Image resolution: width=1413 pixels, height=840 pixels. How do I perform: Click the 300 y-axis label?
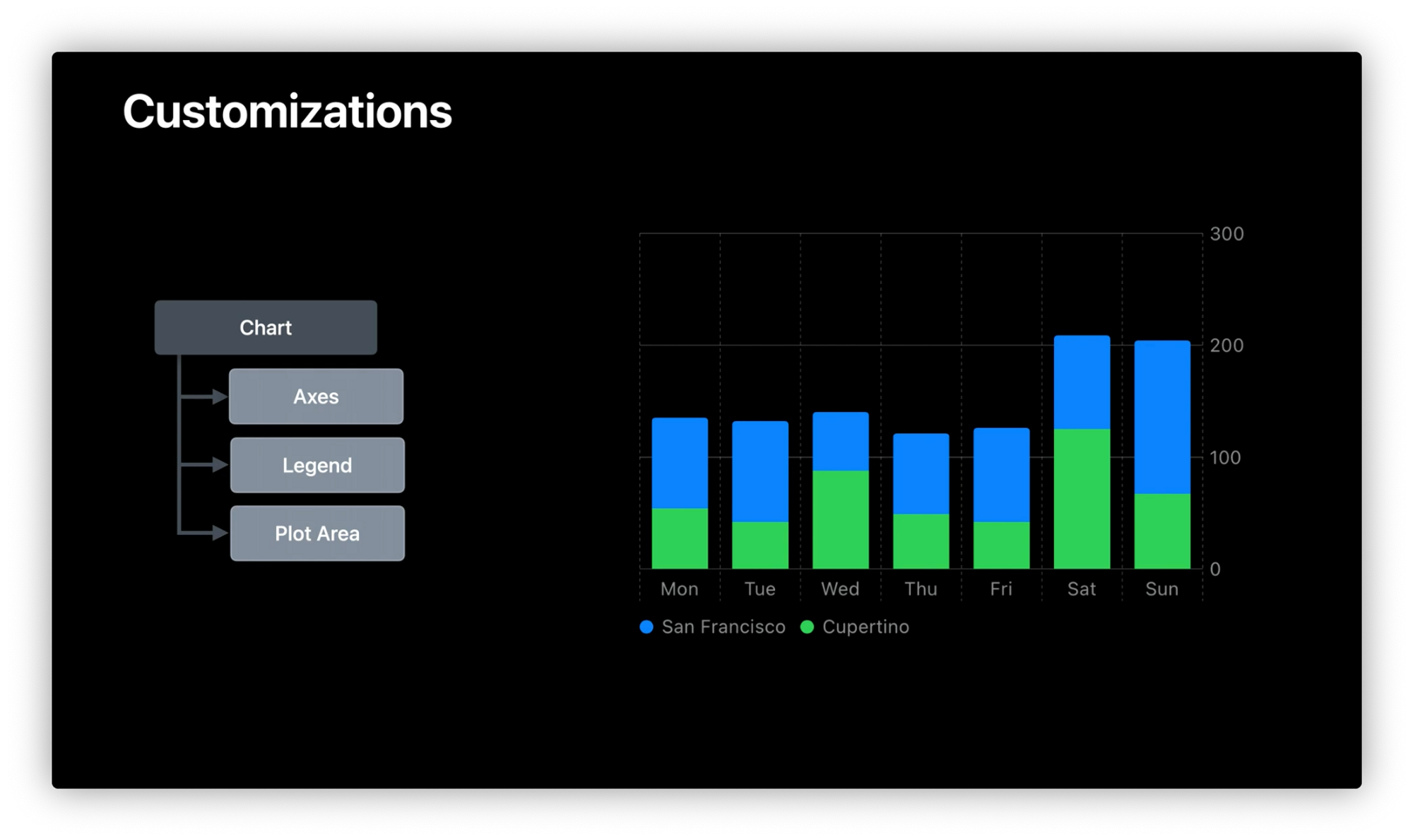coord(1226,234)
